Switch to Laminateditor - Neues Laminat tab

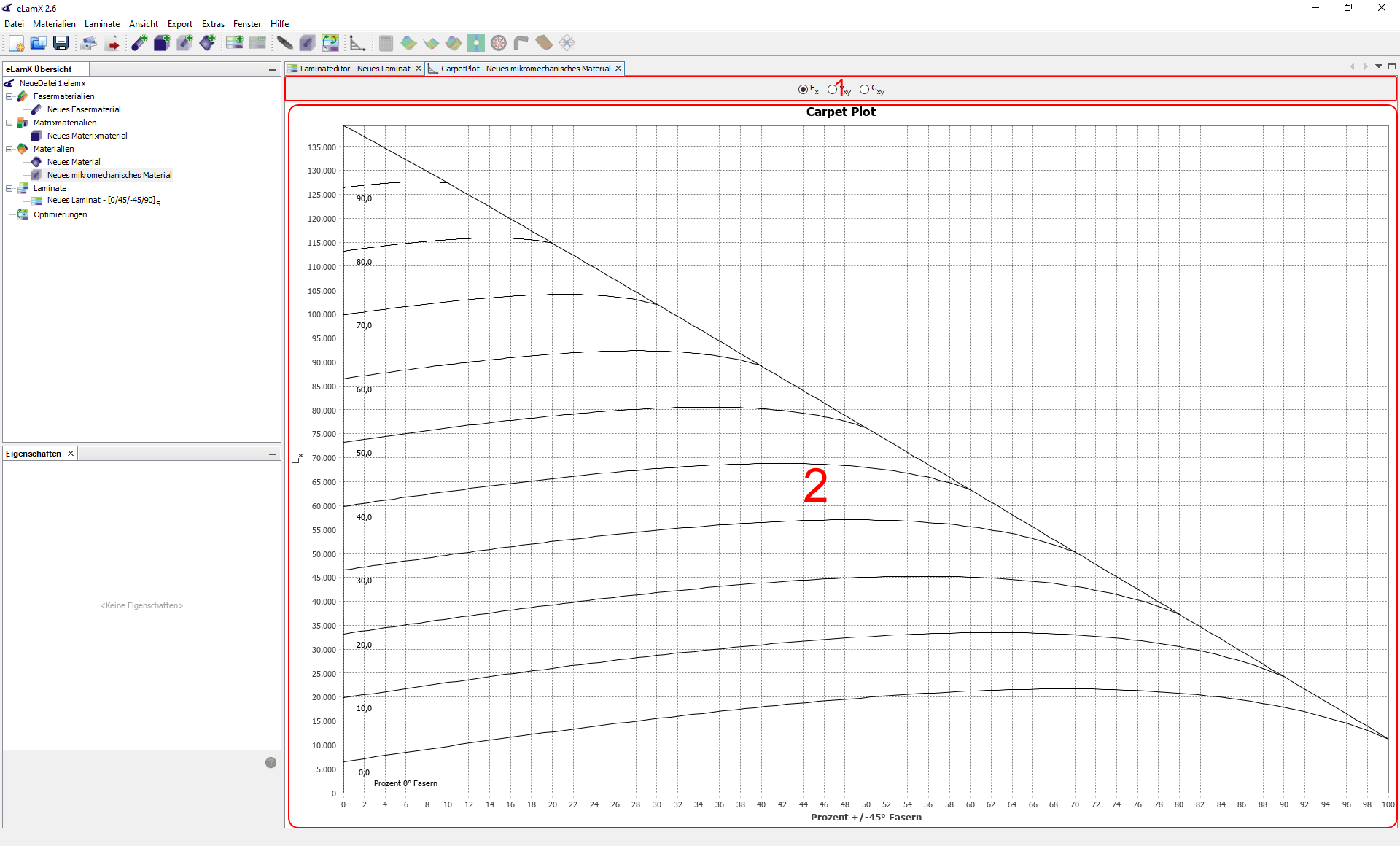tap(354, 69)
